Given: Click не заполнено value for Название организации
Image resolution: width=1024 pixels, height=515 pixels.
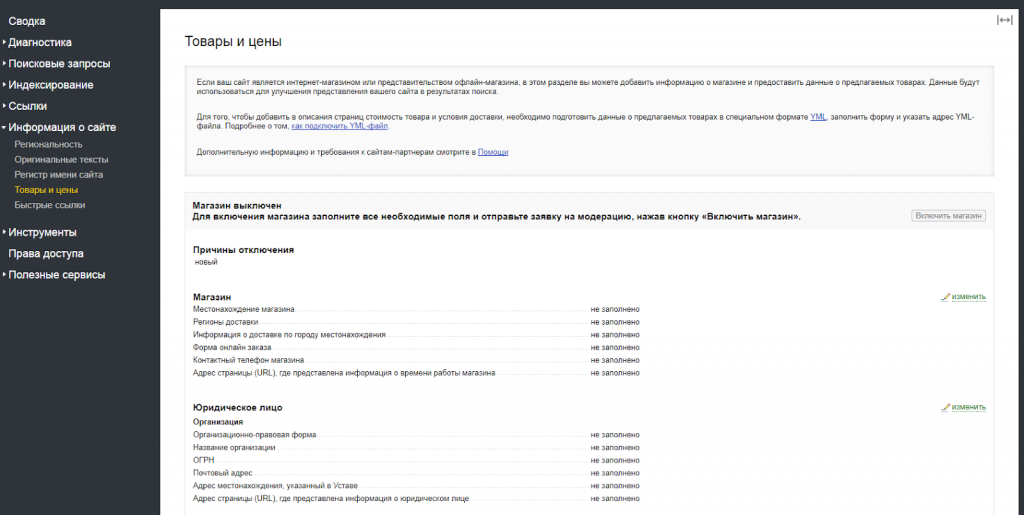Looking at the screenshot, I should [x=615, y=448].
